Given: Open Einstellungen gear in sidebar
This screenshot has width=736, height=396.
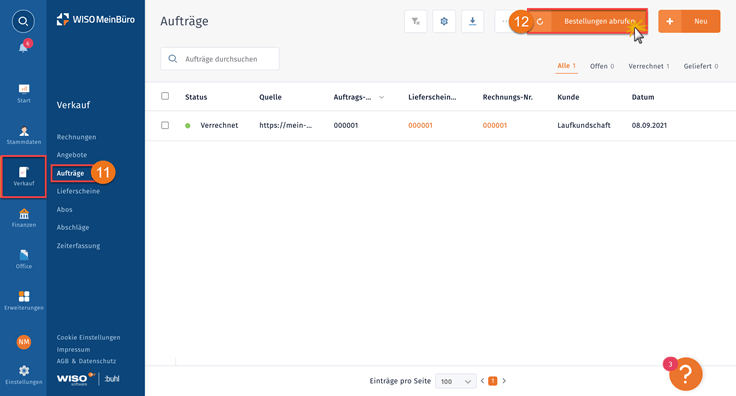Looking at the screenshot, I should [x=23, y=375].
